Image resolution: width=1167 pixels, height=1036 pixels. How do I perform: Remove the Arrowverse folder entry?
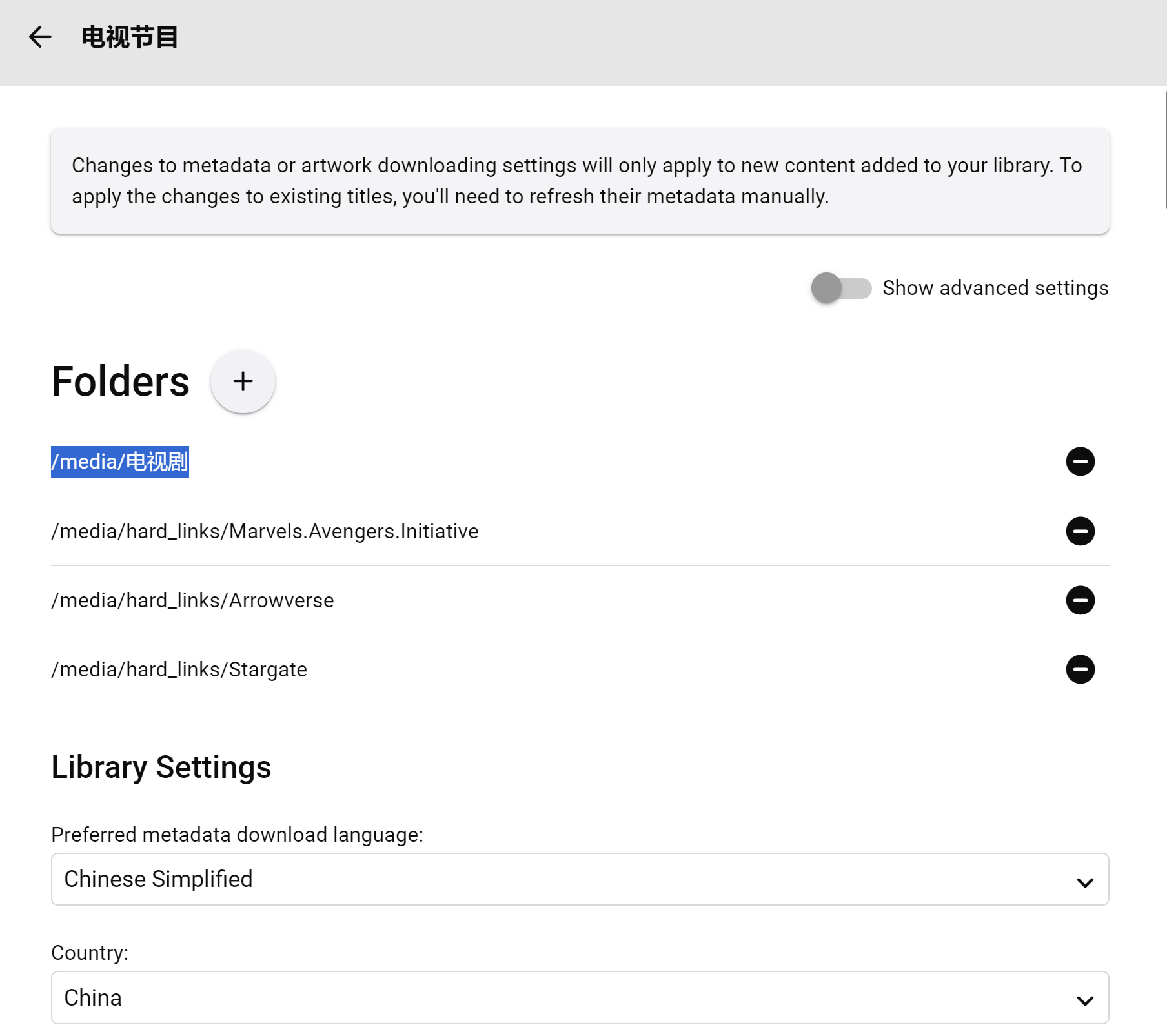pyautogui.click(x=1080, y=600)
